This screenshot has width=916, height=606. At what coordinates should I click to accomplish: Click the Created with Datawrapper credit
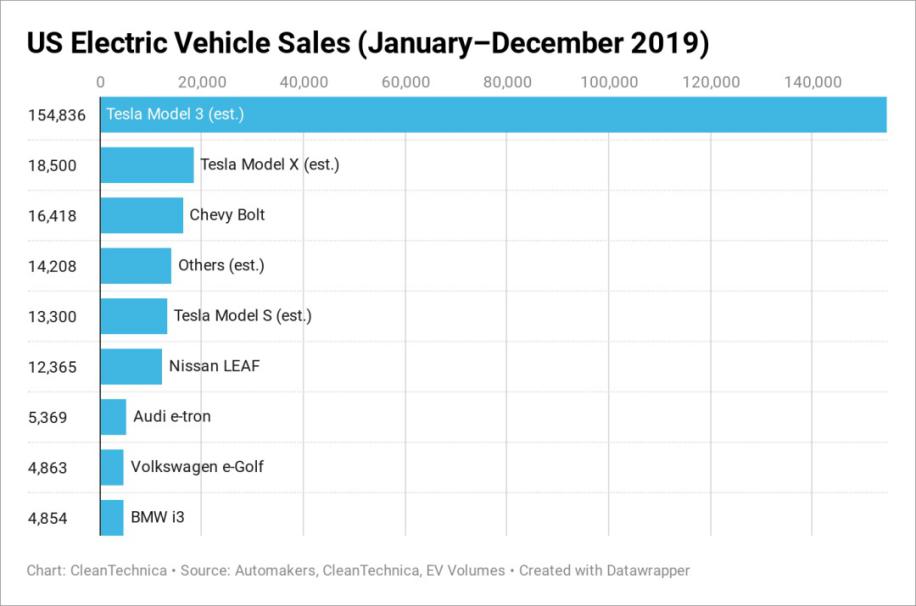(605, 570)
